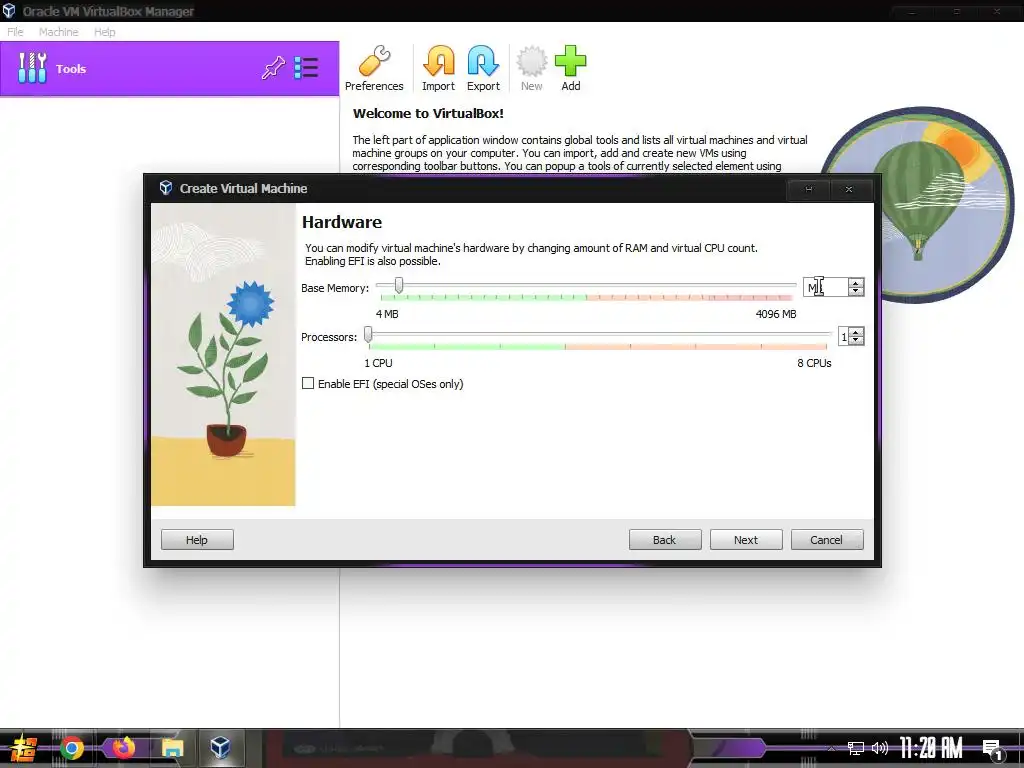
Task: Click the "8 CPUs" maximum label
Action: coord(814,363)
